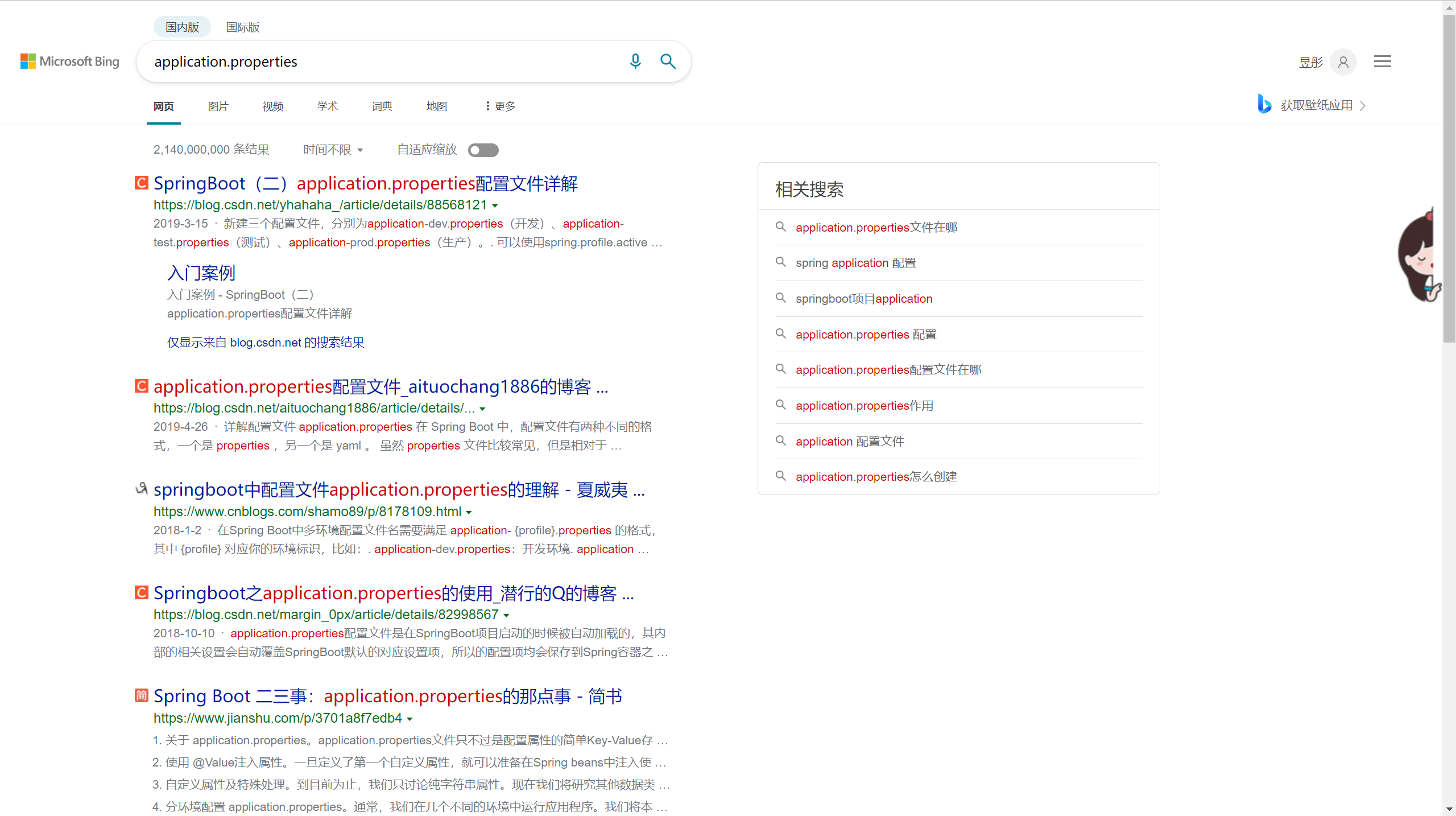This screenshot has height=816, width=1456.
Task: Open Springboot之application.properties的使用 result
Action: 394,593
